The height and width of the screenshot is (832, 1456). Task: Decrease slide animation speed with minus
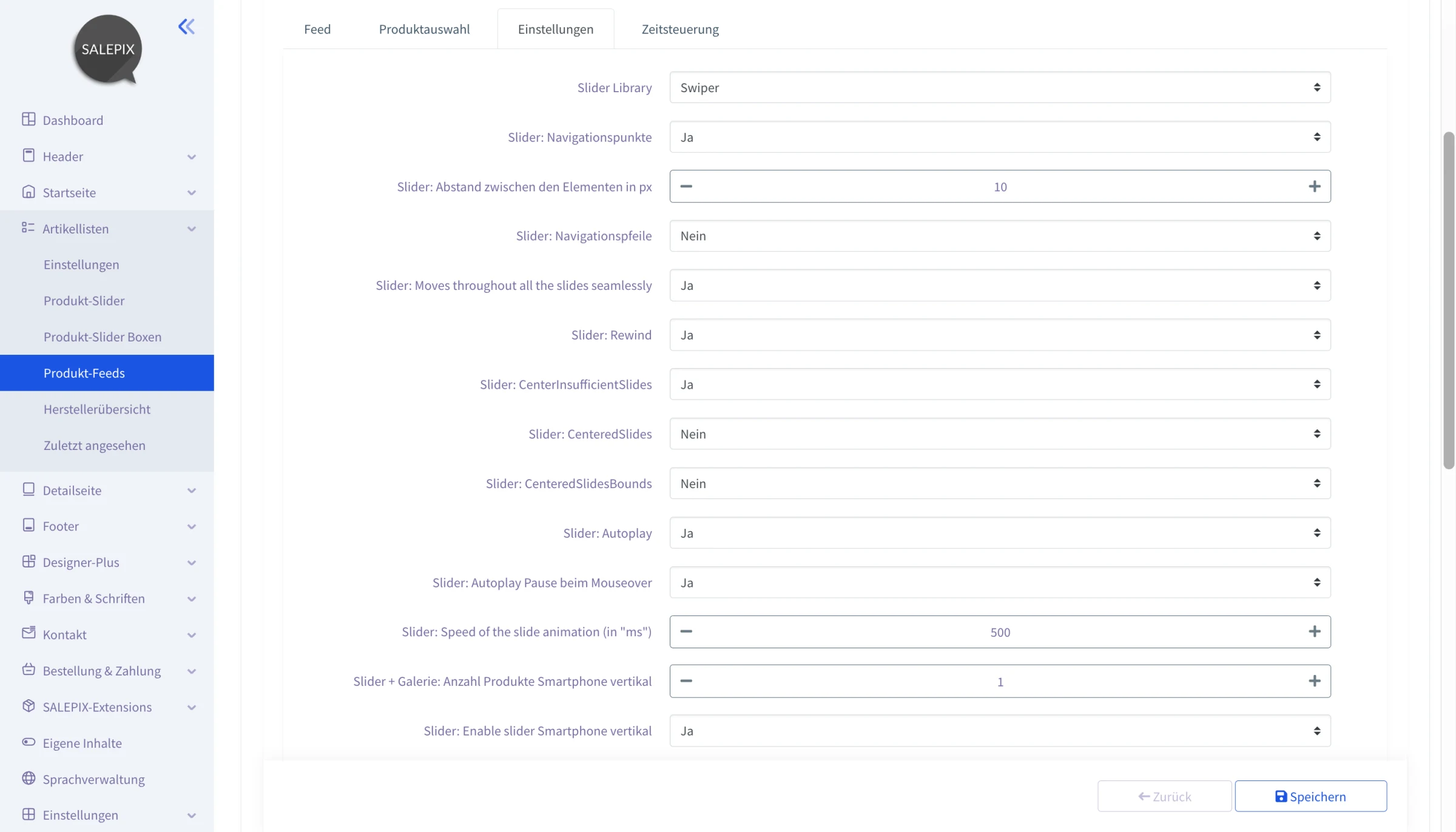tap(686, 632)
